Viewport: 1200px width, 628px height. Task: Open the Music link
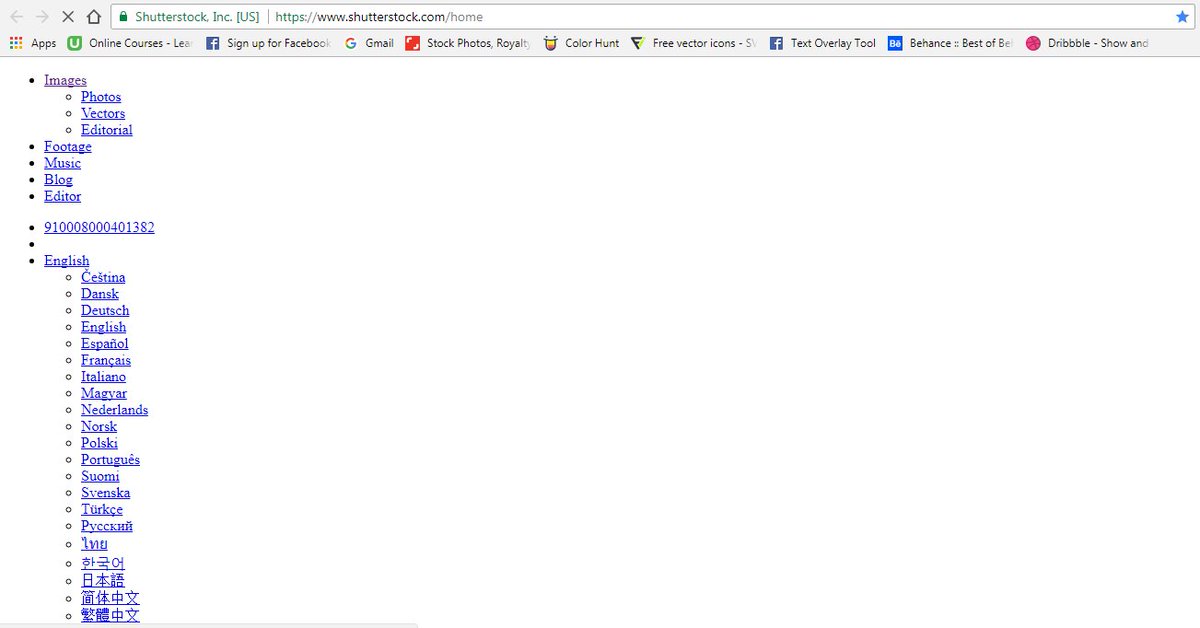pyautogui.click(x=63, y=163)
